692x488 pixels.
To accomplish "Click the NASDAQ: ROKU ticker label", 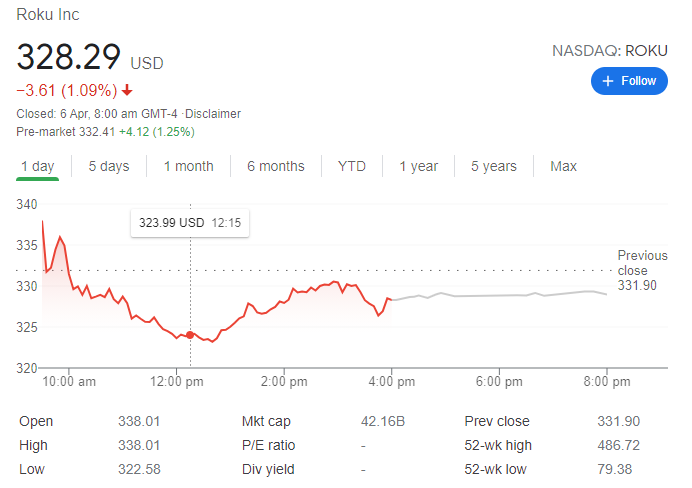I will pyautogui.click(x=610, y=51).
